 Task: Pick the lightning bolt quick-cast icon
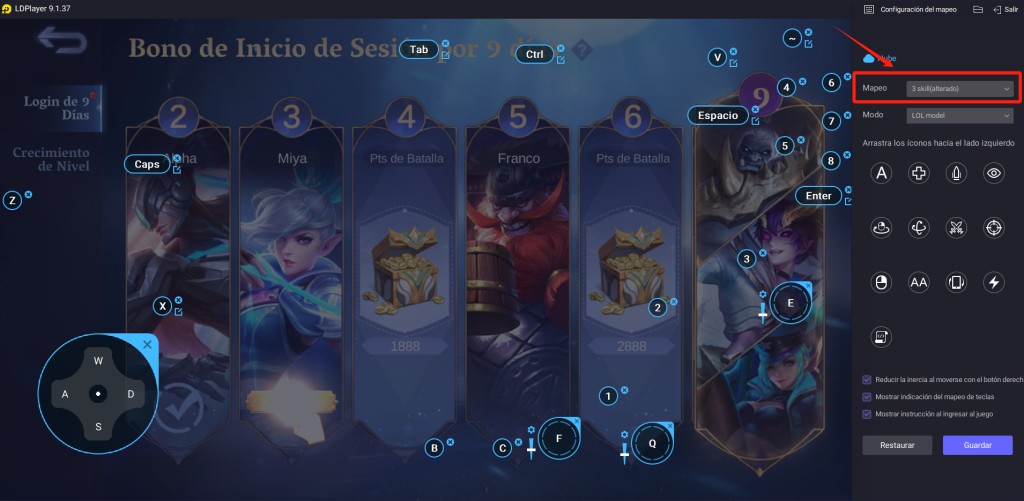click(994, 283)
